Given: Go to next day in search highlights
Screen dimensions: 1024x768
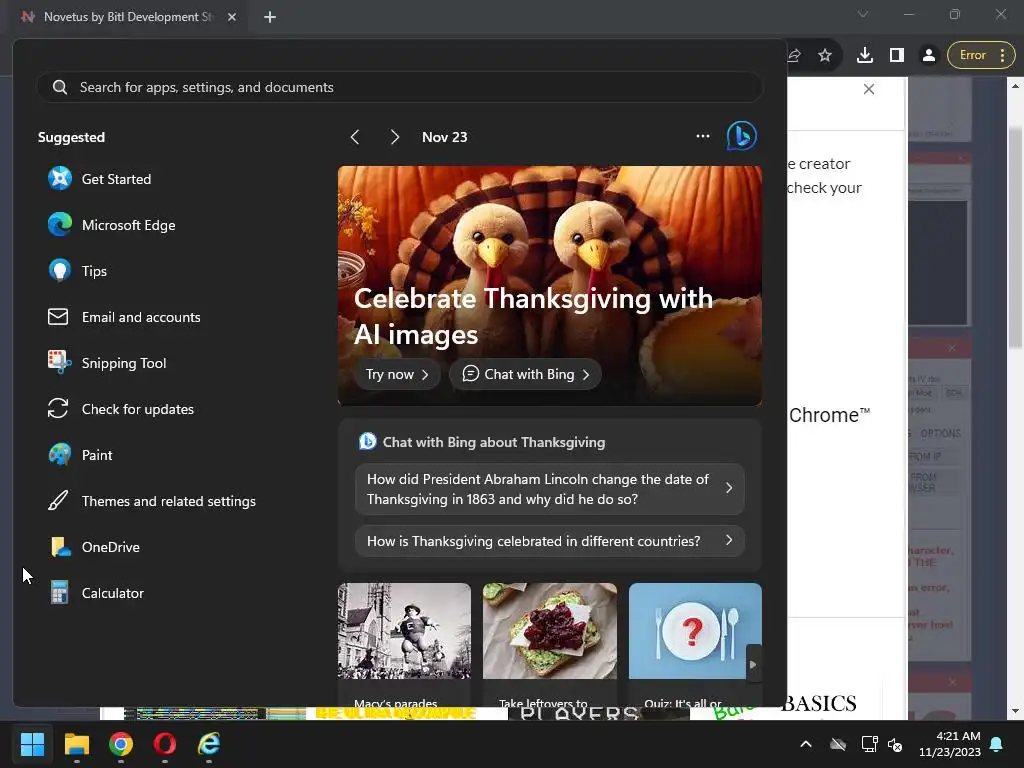Looking at the screenshot, I should [394, 137].
